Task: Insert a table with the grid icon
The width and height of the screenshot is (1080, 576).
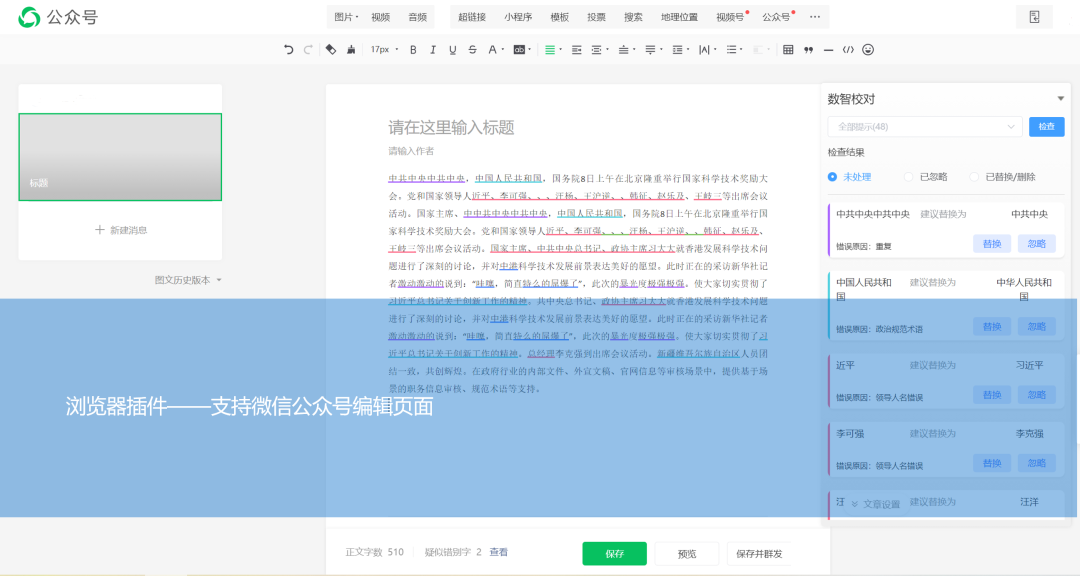Action: click(788, 50)
